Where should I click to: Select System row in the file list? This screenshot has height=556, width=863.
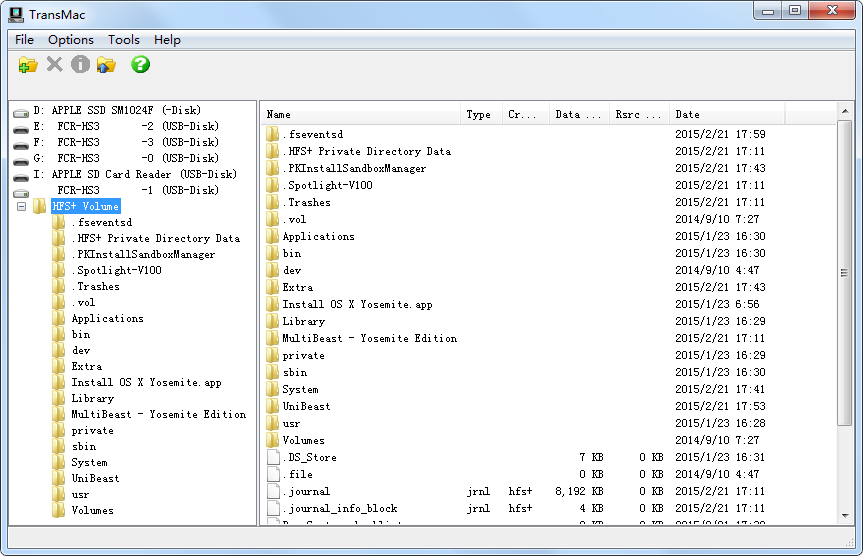(300, 389)
